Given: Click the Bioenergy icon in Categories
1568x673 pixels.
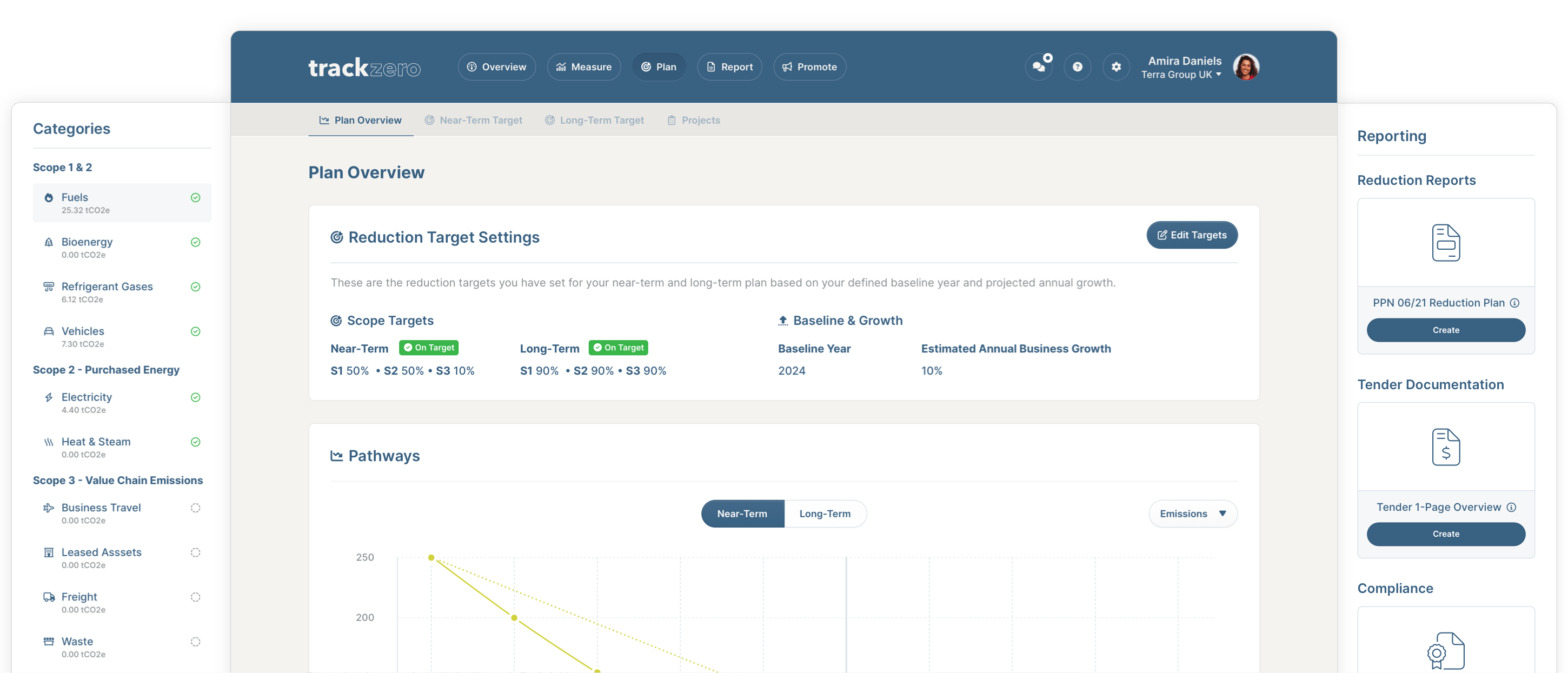Looking at the screenshot, I should (49, 242).
